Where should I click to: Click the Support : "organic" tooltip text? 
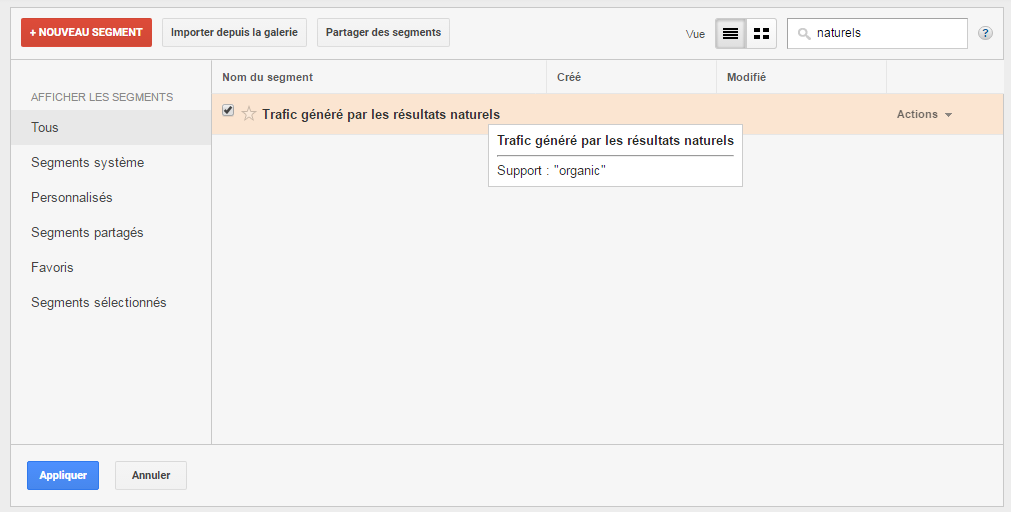point(551,171)
